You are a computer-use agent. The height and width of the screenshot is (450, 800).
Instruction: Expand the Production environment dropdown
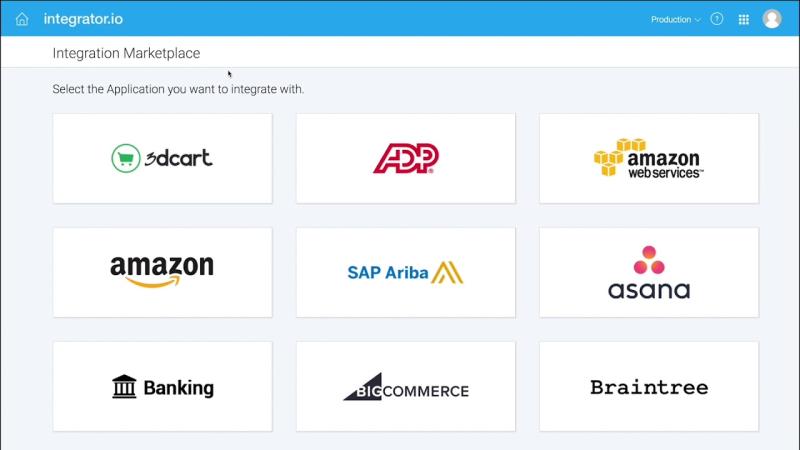[676, 19]
